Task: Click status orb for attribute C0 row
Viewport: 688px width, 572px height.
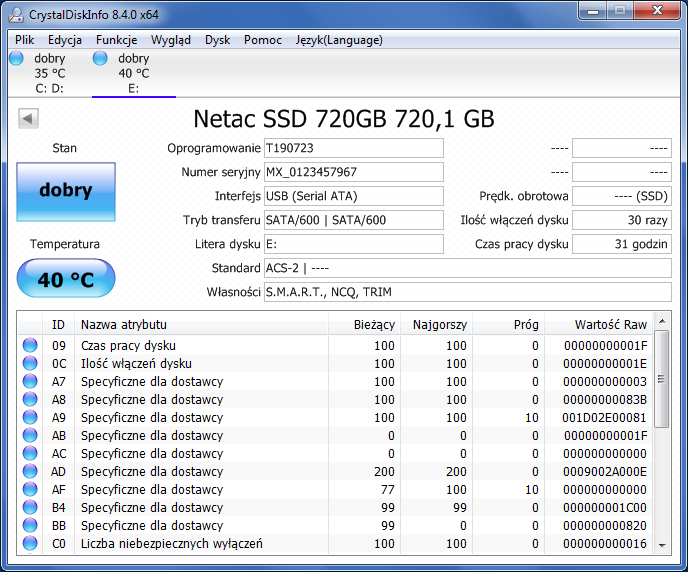Action: [30, 544]
